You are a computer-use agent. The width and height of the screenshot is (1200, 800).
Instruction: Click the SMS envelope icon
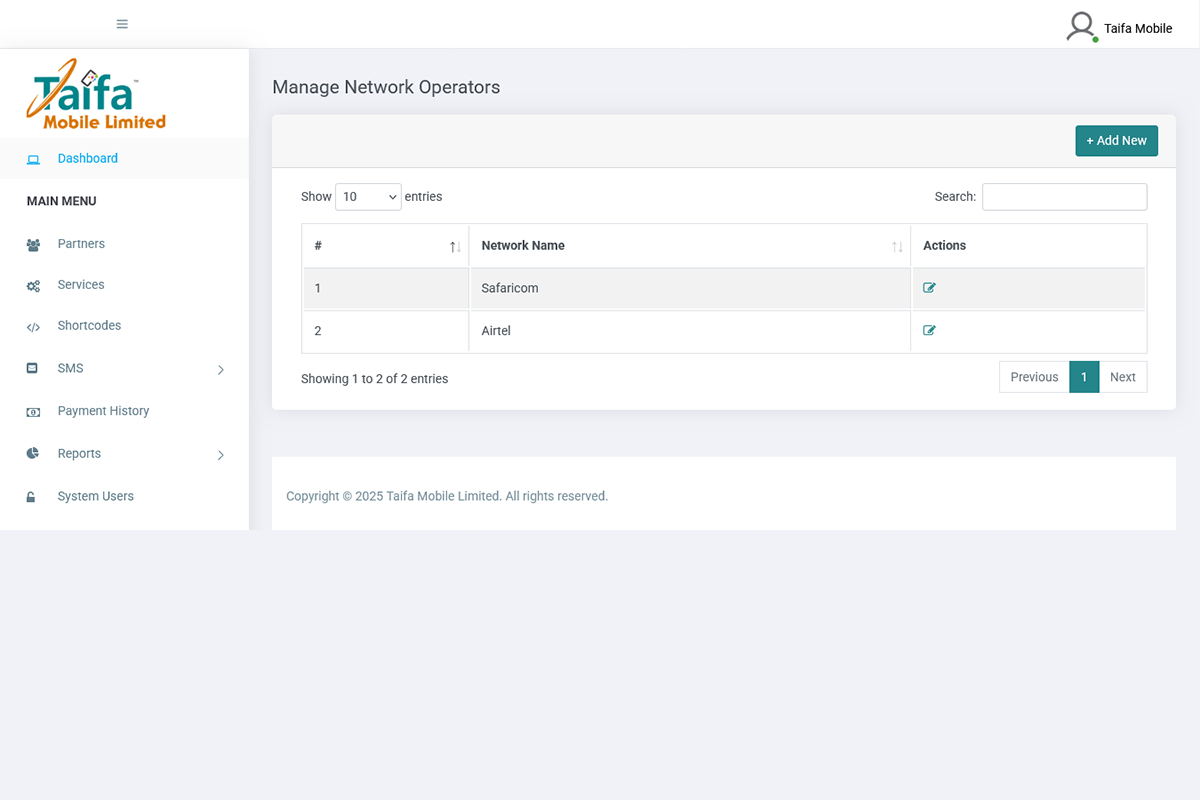coord(34,367)
